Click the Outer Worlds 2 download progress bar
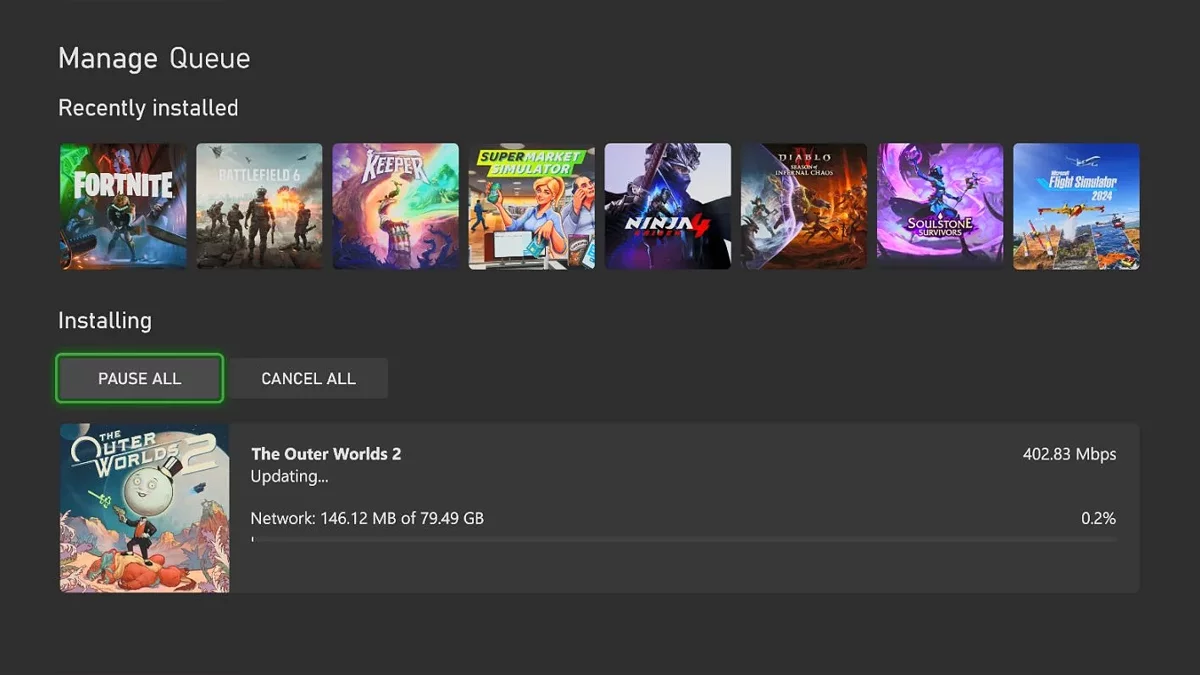This screenshot has width=1200, height=675. tap(683, 540)
